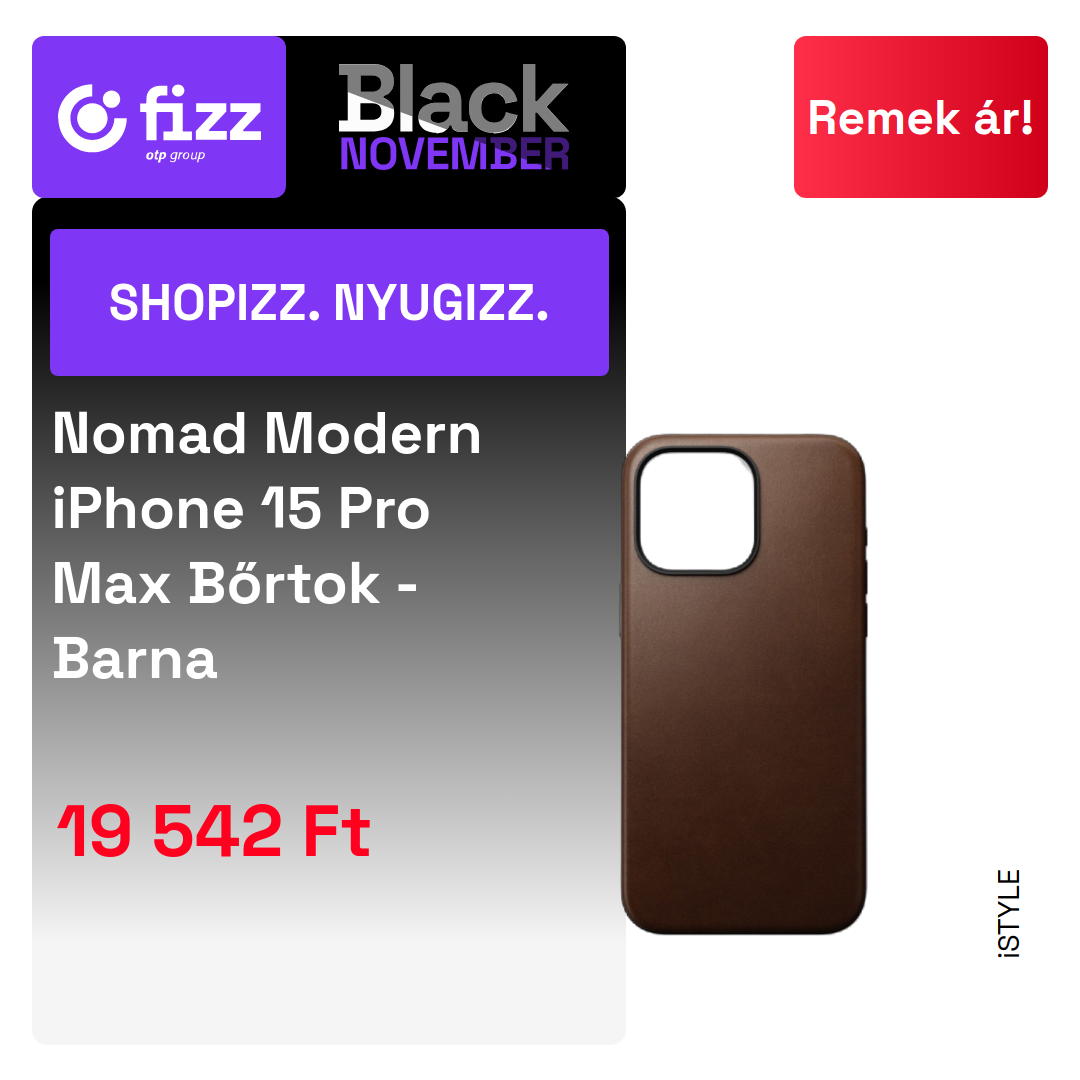Click the NOVEMBER purple text
The height and width of the screenshot is (1080, 1080).
[455, 154]
